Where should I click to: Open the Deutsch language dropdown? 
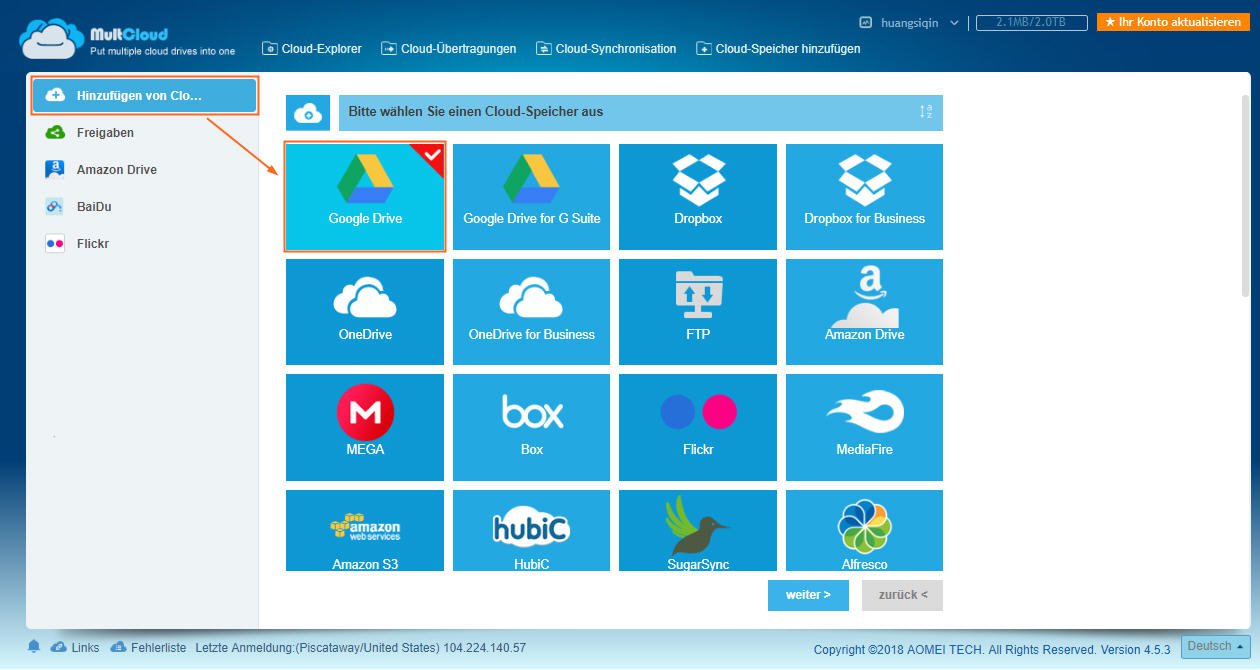[x=1216, y=647]
